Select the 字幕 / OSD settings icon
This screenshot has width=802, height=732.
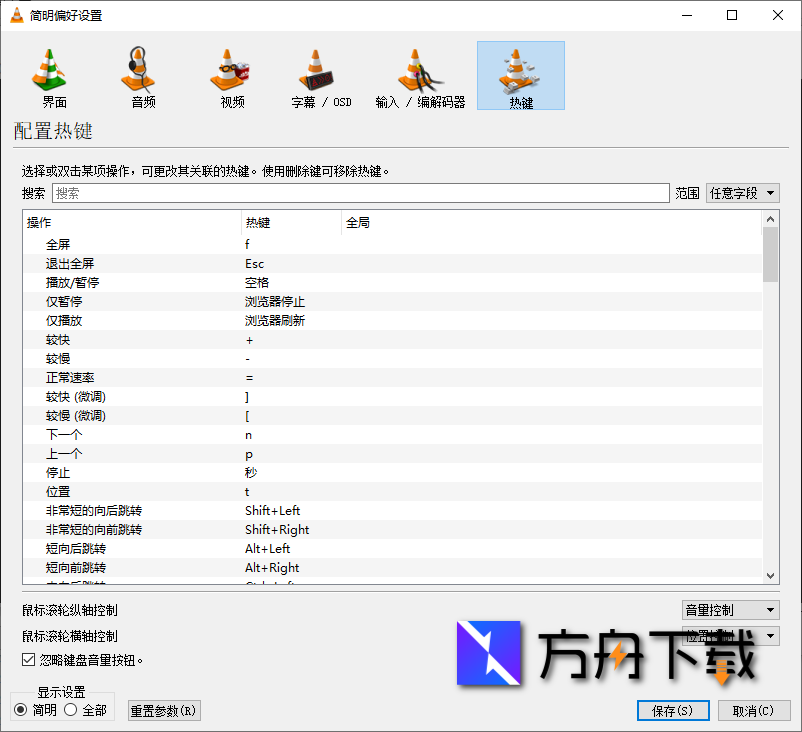319,75
